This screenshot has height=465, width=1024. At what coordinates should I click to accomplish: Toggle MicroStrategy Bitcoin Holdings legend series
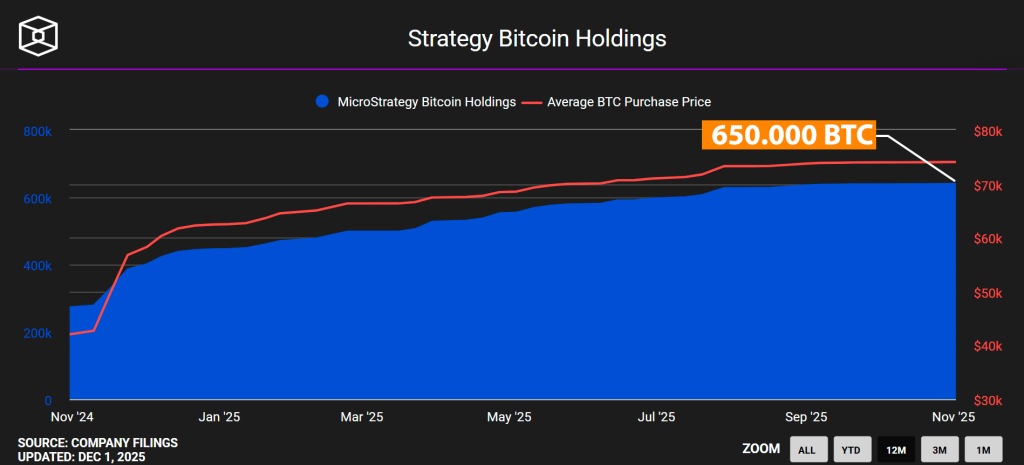coord(416,101)
